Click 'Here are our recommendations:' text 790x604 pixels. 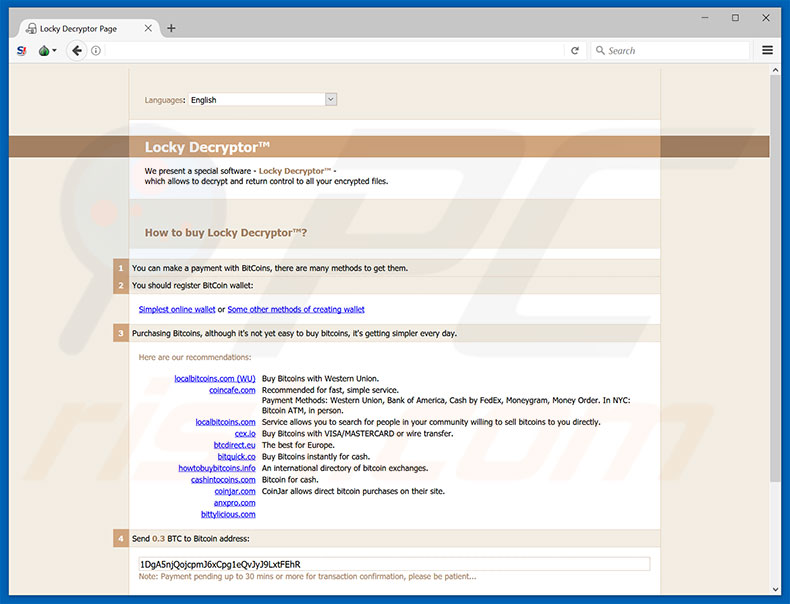(194, 357)
